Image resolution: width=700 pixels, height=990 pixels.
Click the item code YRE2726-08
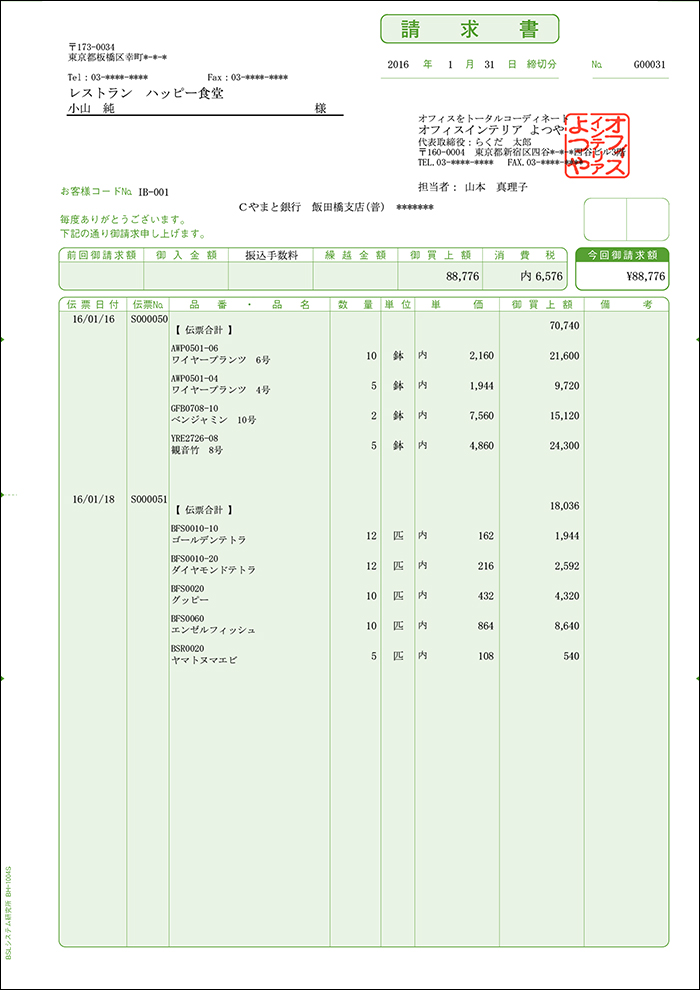194,438
